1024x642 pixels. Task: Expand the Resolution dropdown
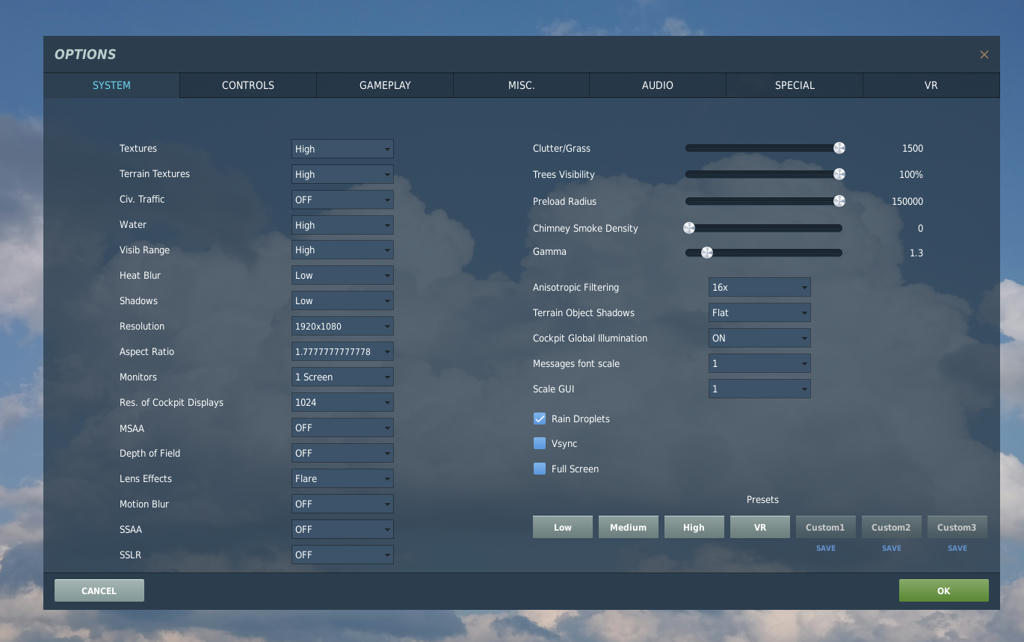342,326
